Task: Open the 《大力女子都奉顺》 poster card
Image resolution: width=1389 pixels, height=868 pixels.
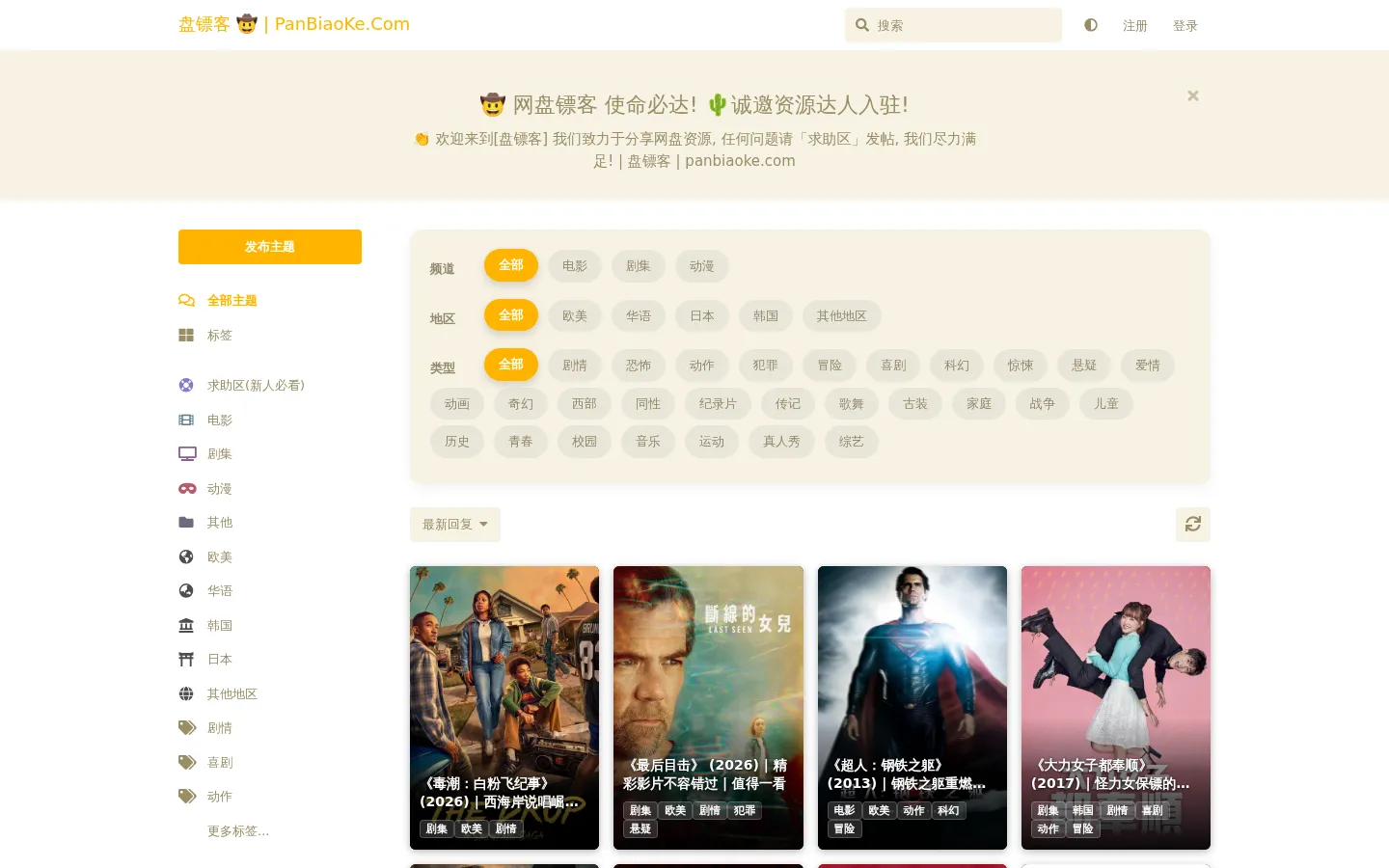Action: click(x=1116, y=708)
